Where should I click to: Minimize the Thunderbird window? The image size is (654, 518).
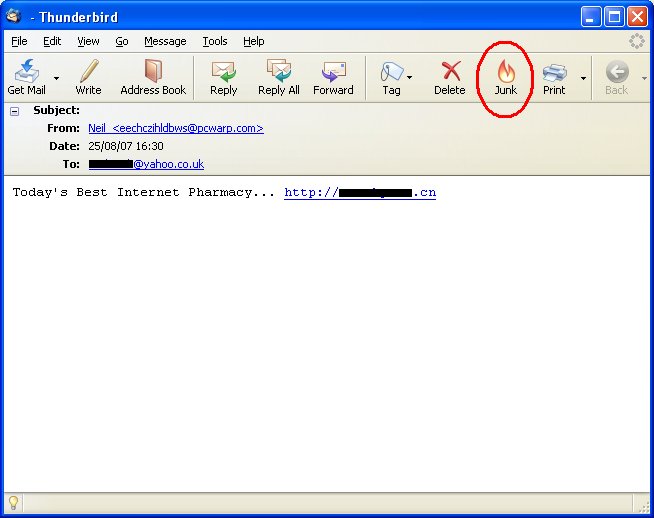(x=591, y=17)
